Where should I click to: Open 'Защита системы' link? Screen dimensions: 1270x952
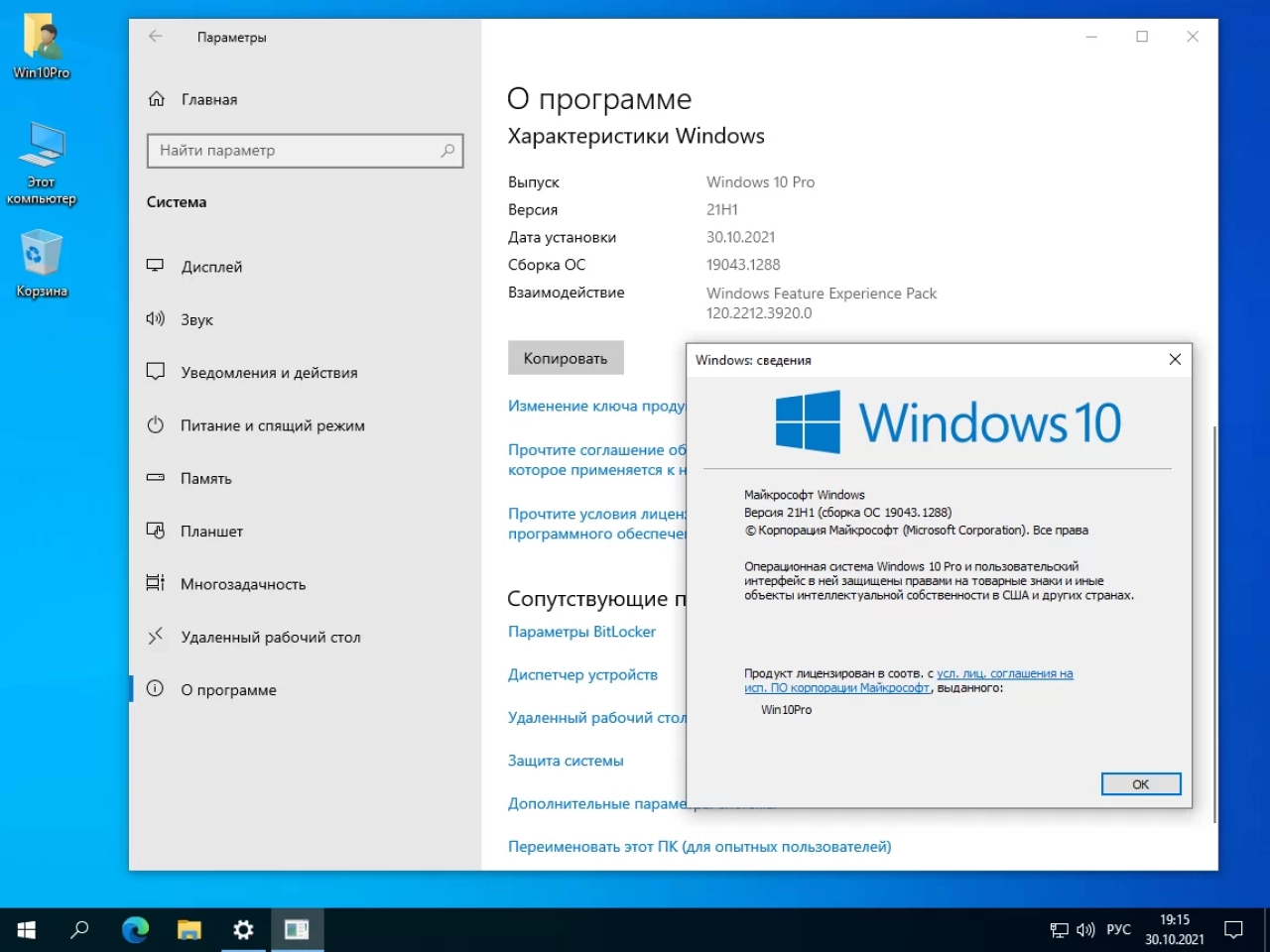(566, 761)
